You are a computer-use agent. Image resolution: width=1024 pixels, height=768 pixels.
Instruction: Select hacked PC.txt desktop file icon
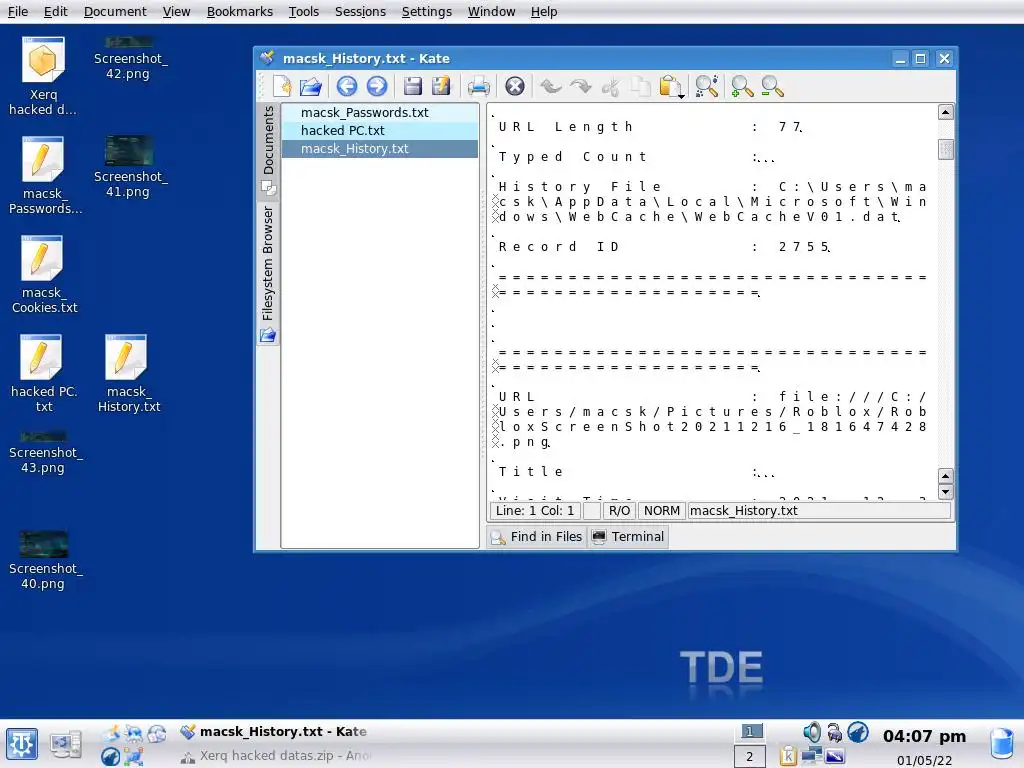pyautogui.click(x=43, y=374)
